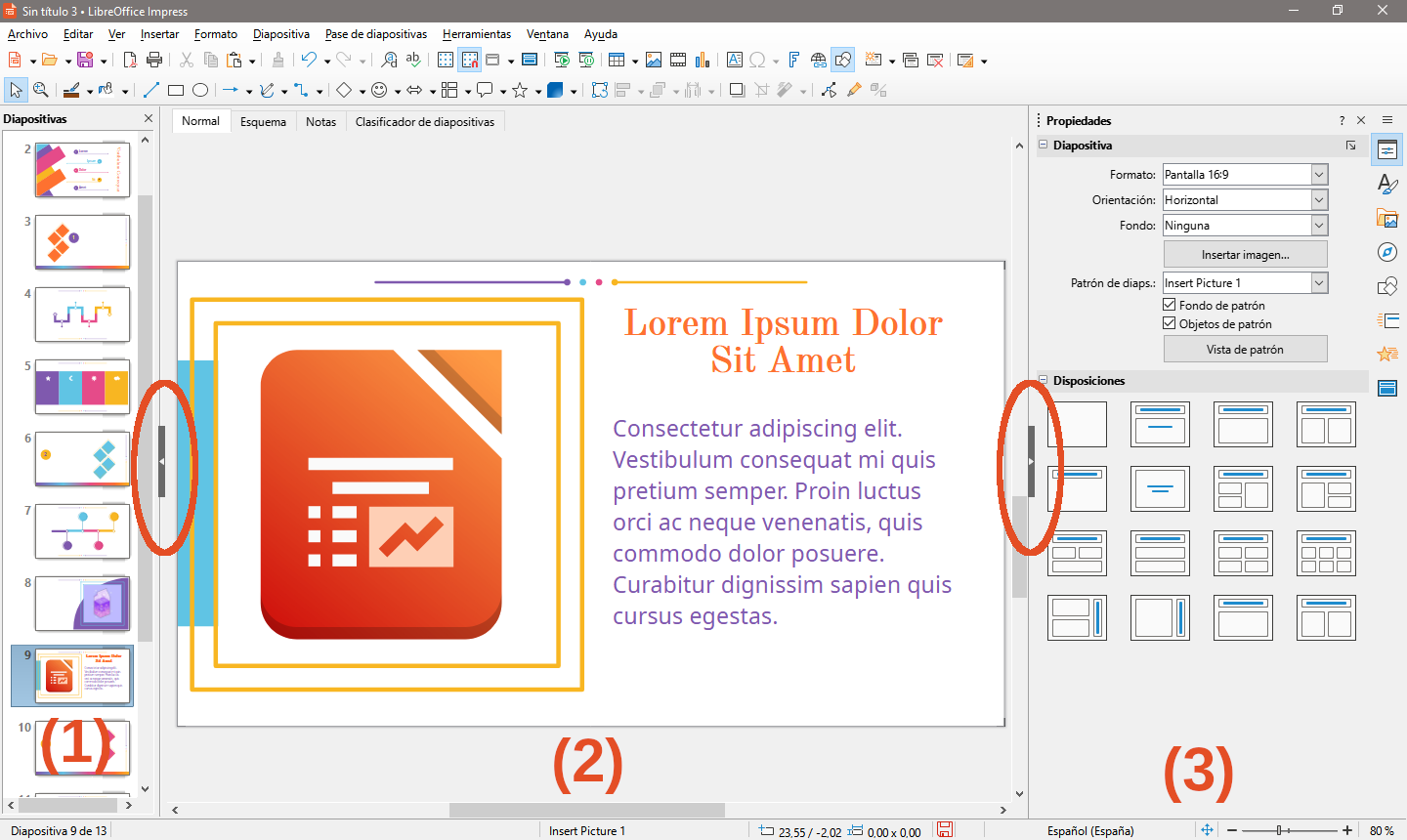Open more options for Diapositiva section
Image resolution: width=1407 pixels, height=840 pixels.
pyautogui.click(x=1351, y=145)
